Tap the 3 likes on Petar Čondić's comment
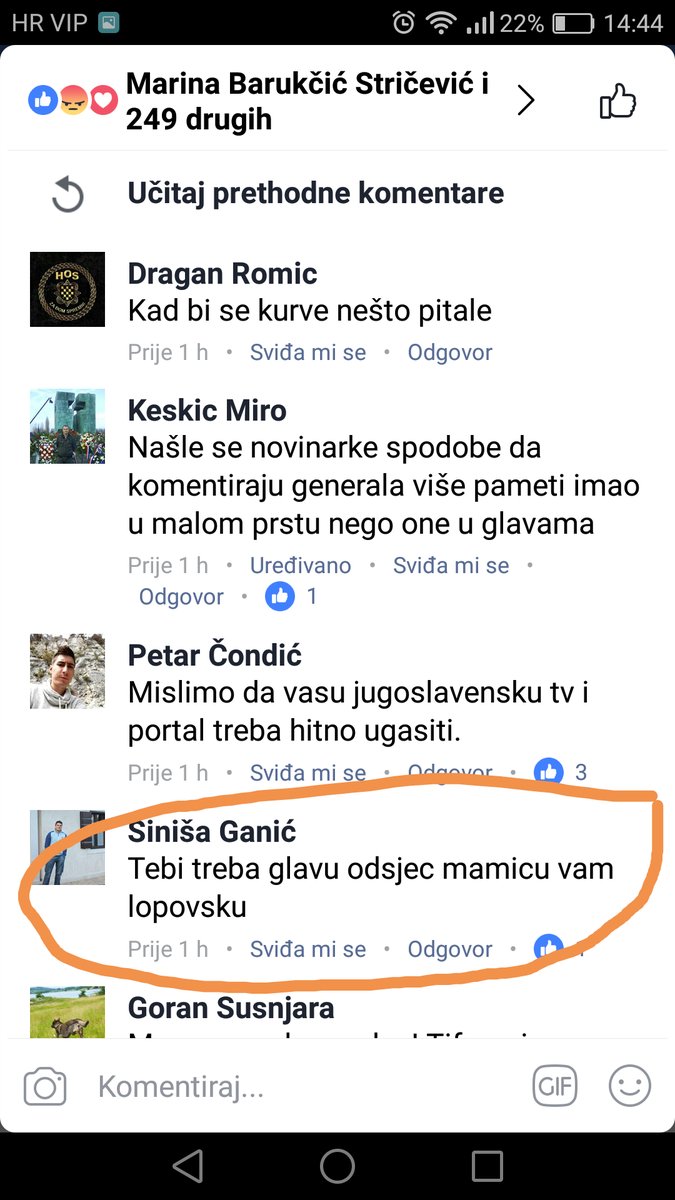The width and height of the screenshot is (675, 1200). pos(562,772)
